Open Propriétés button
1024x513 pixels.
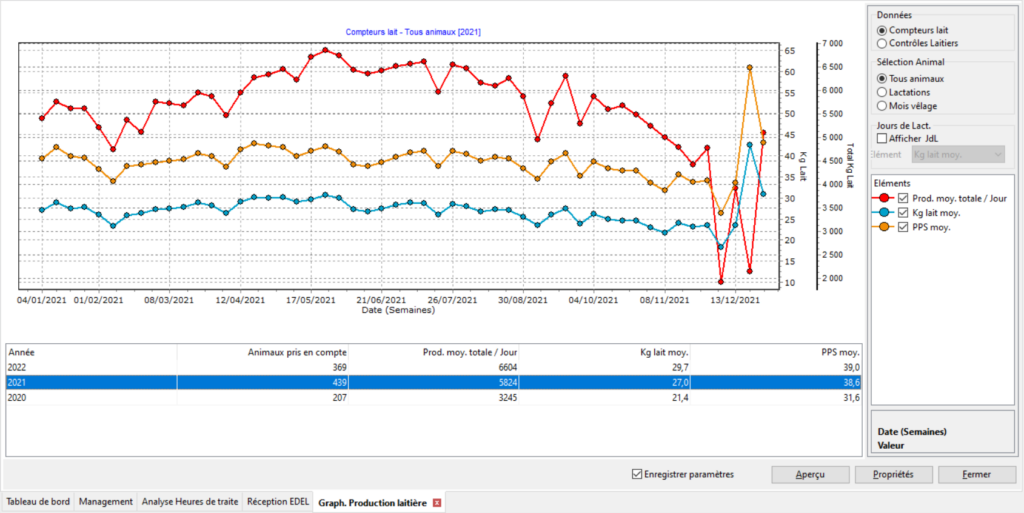click(x=893, y=474)
